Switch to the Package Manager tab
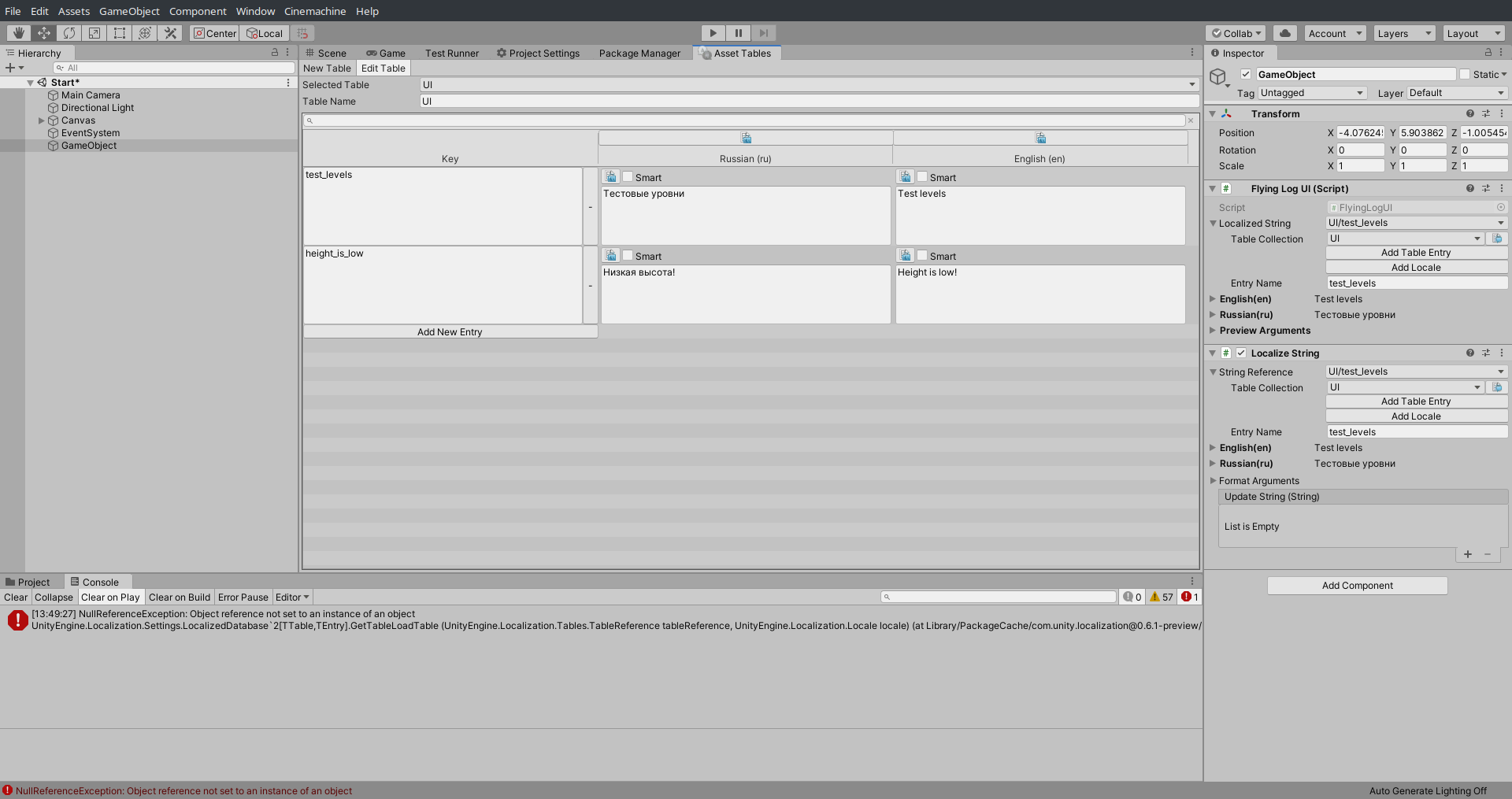1512x799 pixels. point(639,54)
